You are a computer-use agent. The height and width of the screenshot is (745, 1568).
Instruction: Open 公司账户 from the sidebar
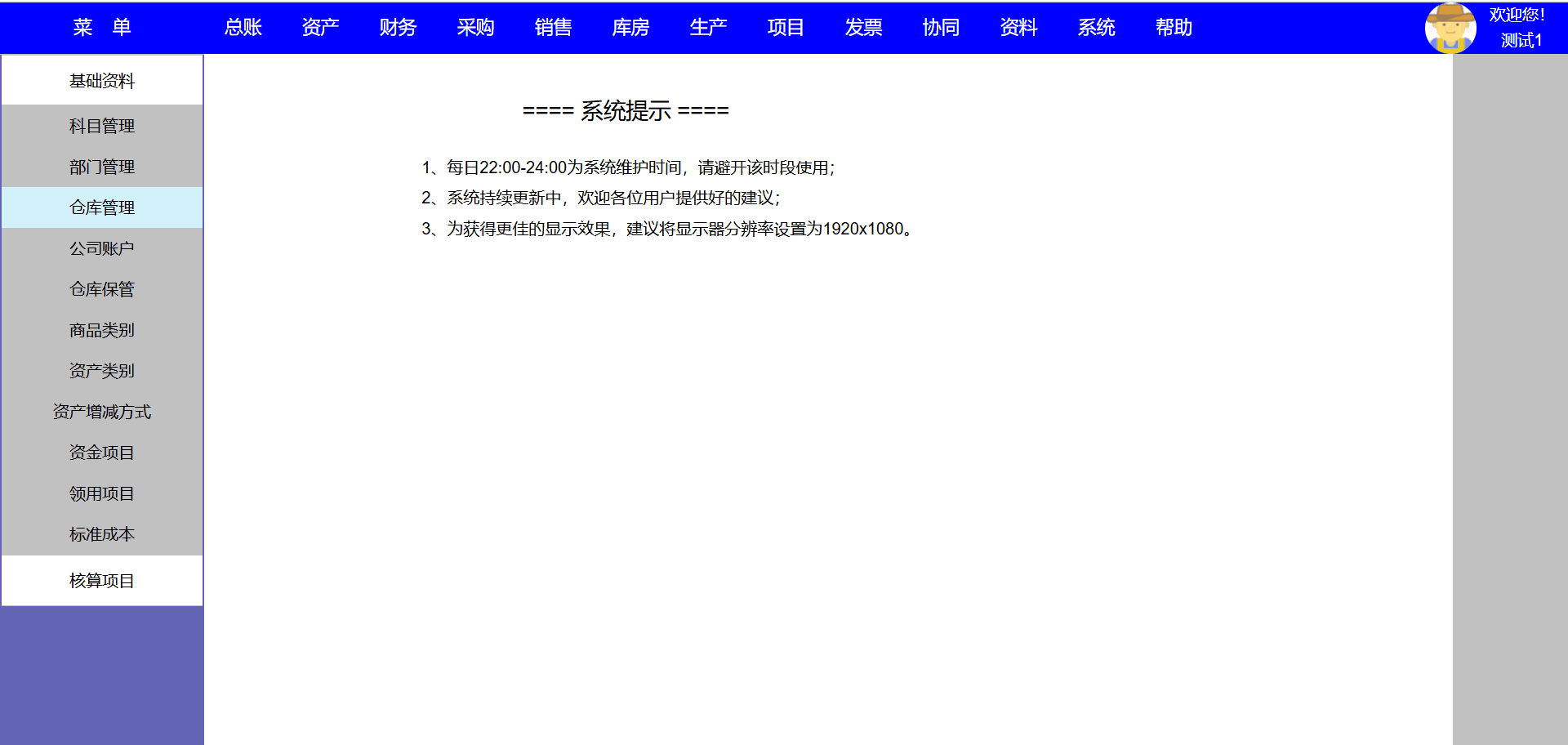(x=102, y=248)
